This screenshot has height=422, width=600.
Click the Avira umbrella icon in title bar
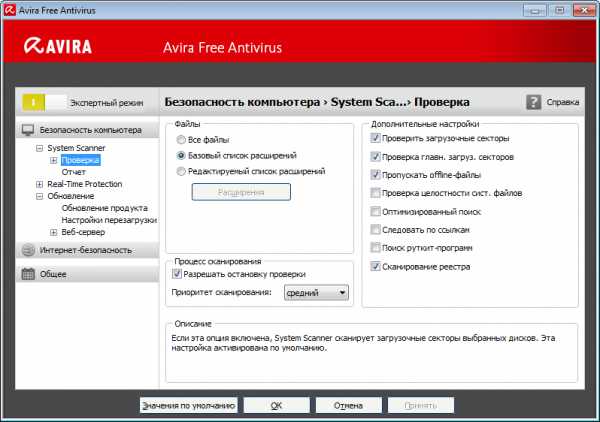pyautogui.click(x=10, y=10)
